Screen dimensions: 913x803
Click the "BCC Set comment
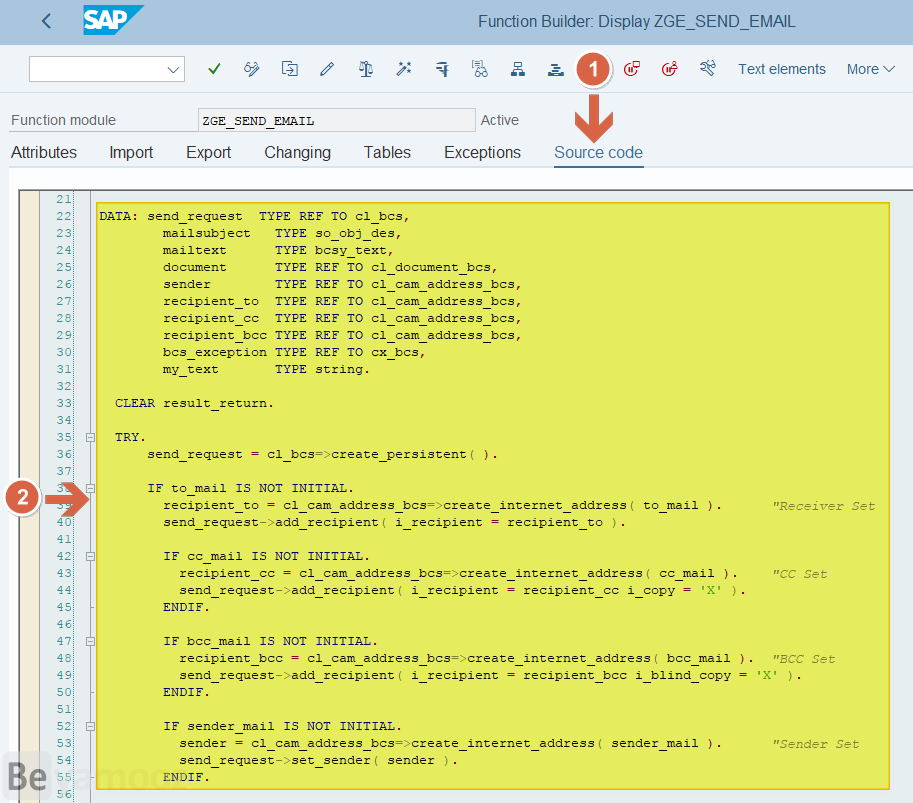click(804, 659)
